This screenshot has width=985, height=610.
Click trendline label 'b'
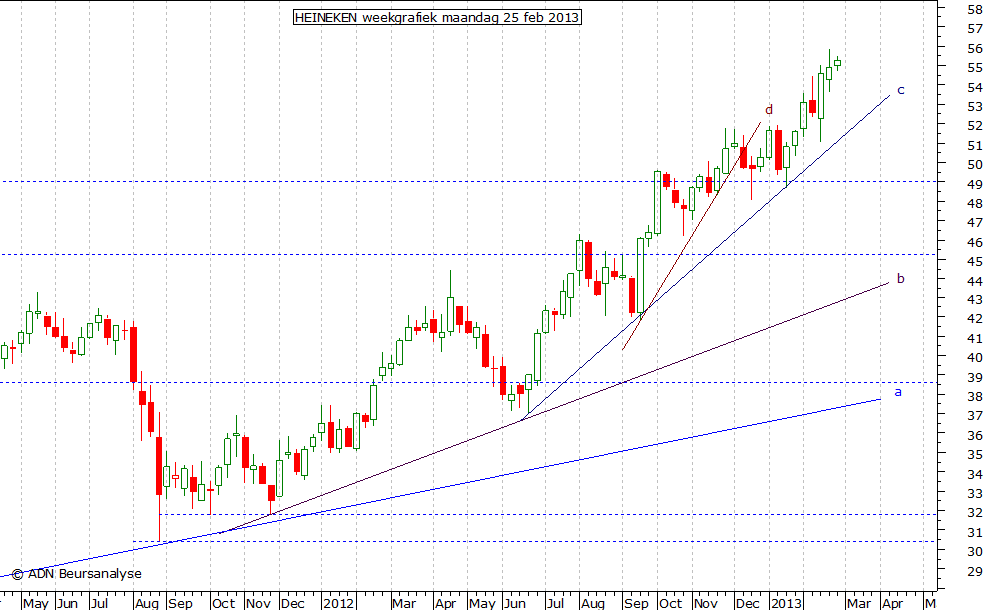pos(901,278)
